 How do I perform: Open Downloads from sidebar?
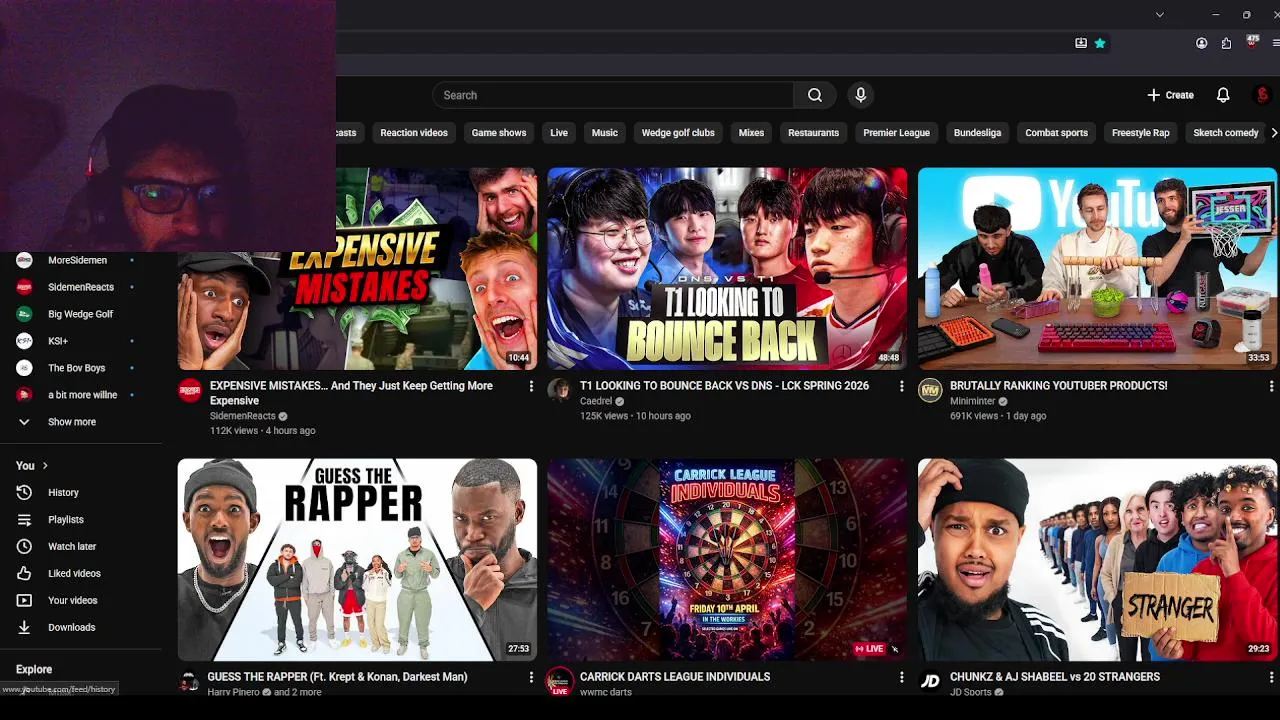[x=81, y=627]
